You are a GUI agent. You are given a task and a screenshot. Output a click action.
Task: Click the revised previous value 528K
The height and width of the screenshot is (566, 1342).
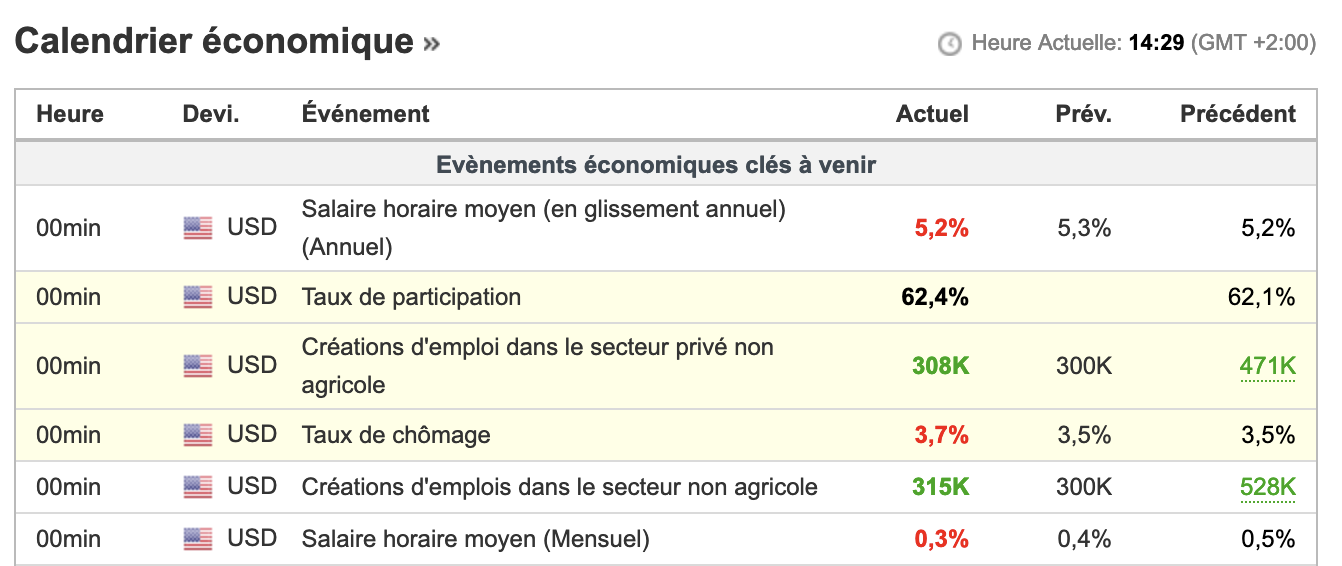tap(1267, 487)
